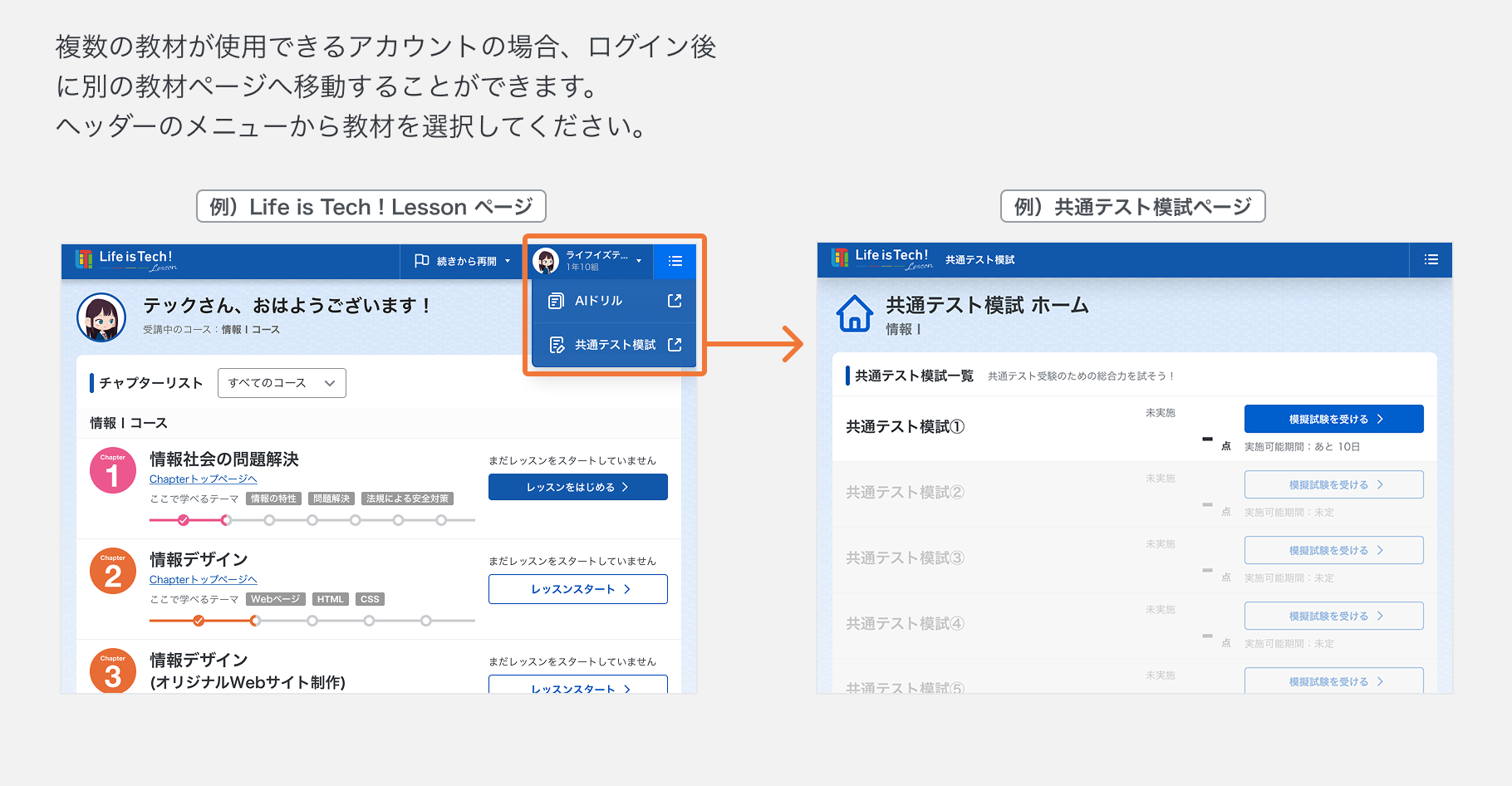Click the 情報の特性 theme tag
This screenshot has width=1512, height=786.
click(x=273, y=499)
